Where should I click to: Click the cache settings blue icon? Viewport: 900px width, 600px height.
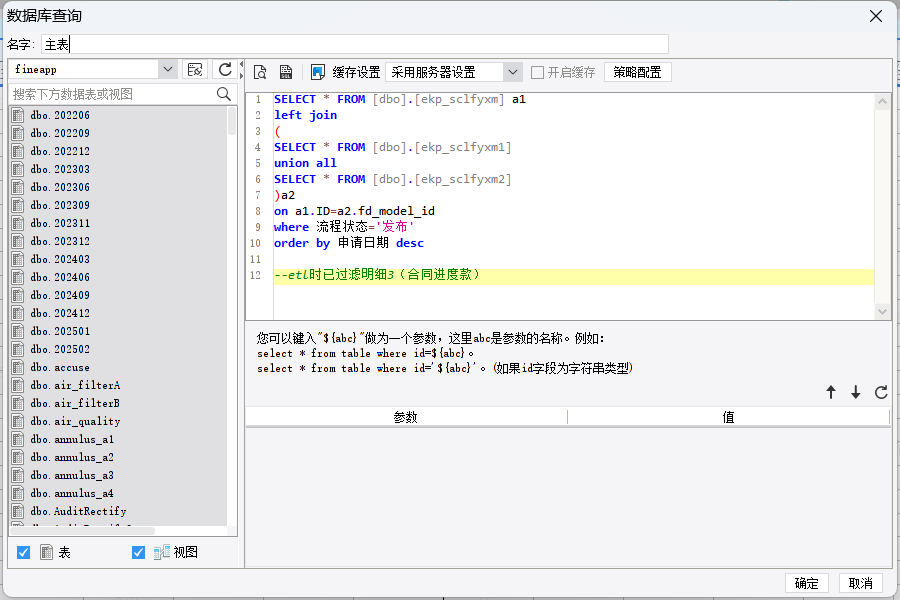click(317, 72)
